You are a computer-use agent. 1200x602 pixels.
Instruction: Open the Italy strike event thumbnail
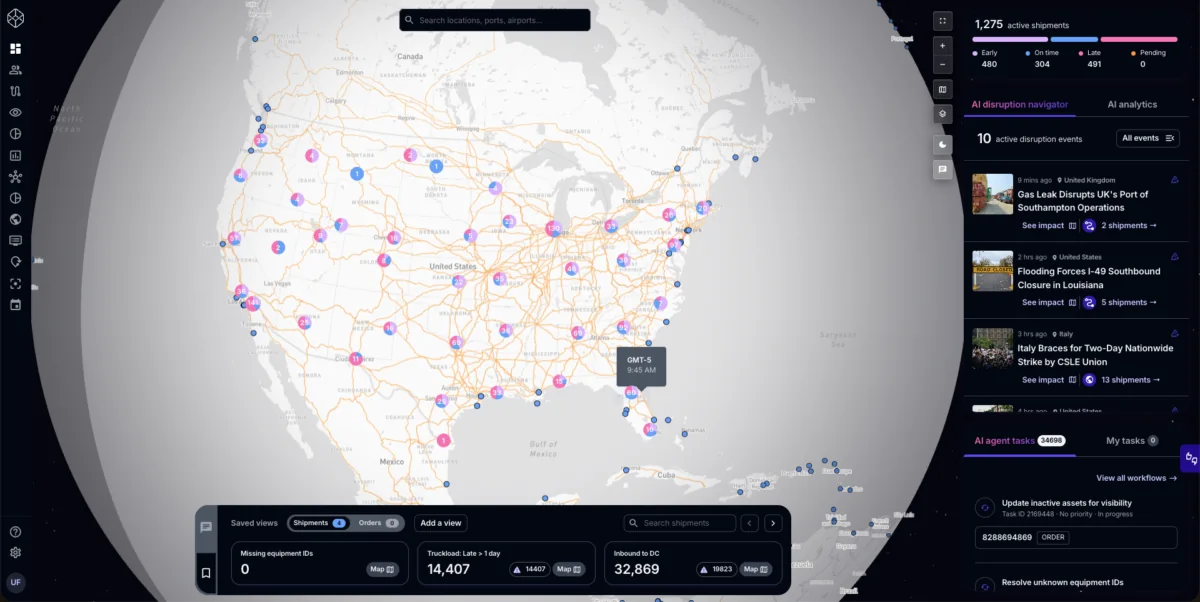click(992, 347)
